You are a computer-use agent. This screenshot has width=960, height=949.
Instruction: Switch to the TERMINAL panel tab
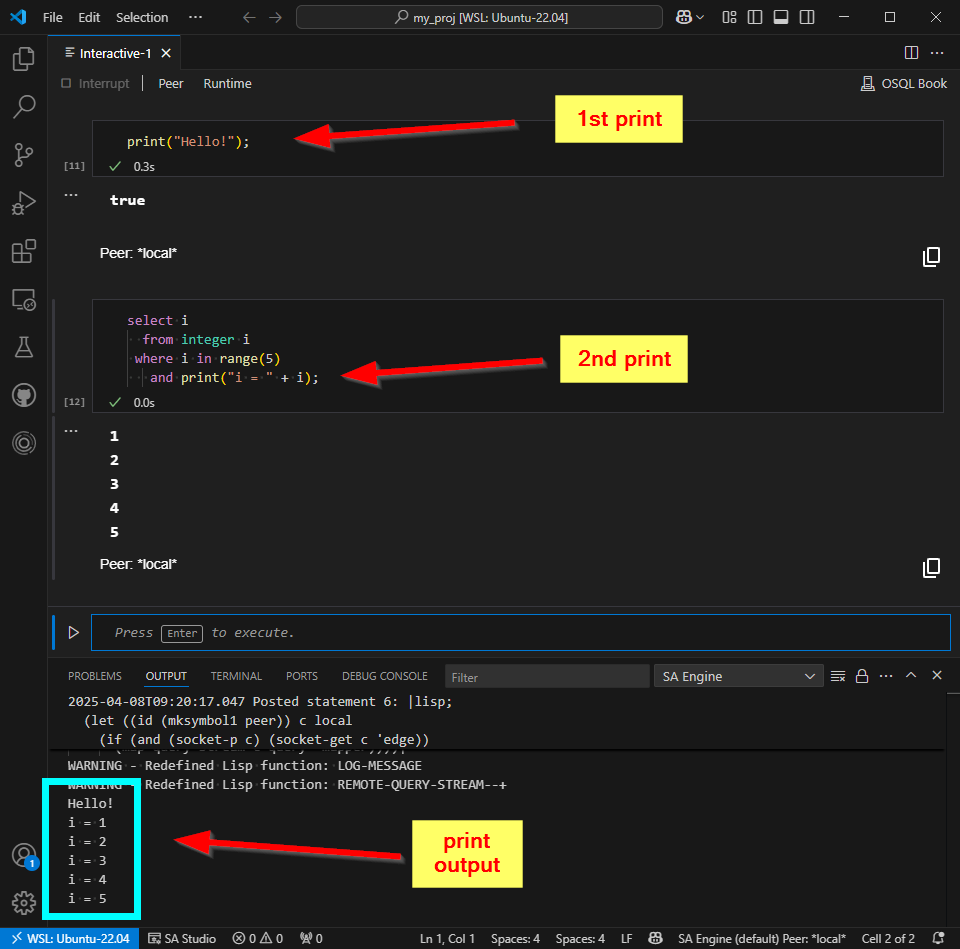[236, 676]
